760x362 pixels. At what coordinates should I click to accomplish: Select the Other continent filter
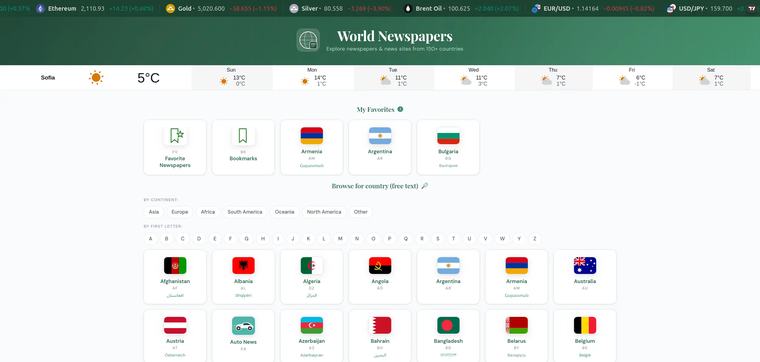click(361, 212)
